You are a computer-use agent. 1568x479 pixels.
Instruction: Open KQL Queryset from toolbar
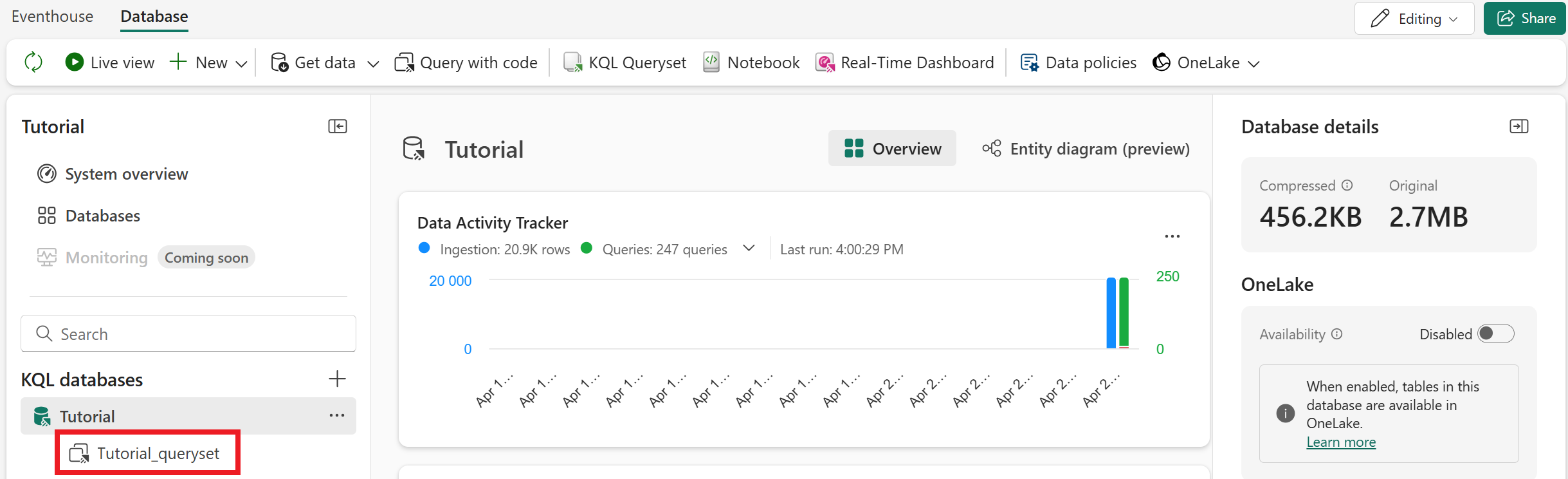coord(625,62)
